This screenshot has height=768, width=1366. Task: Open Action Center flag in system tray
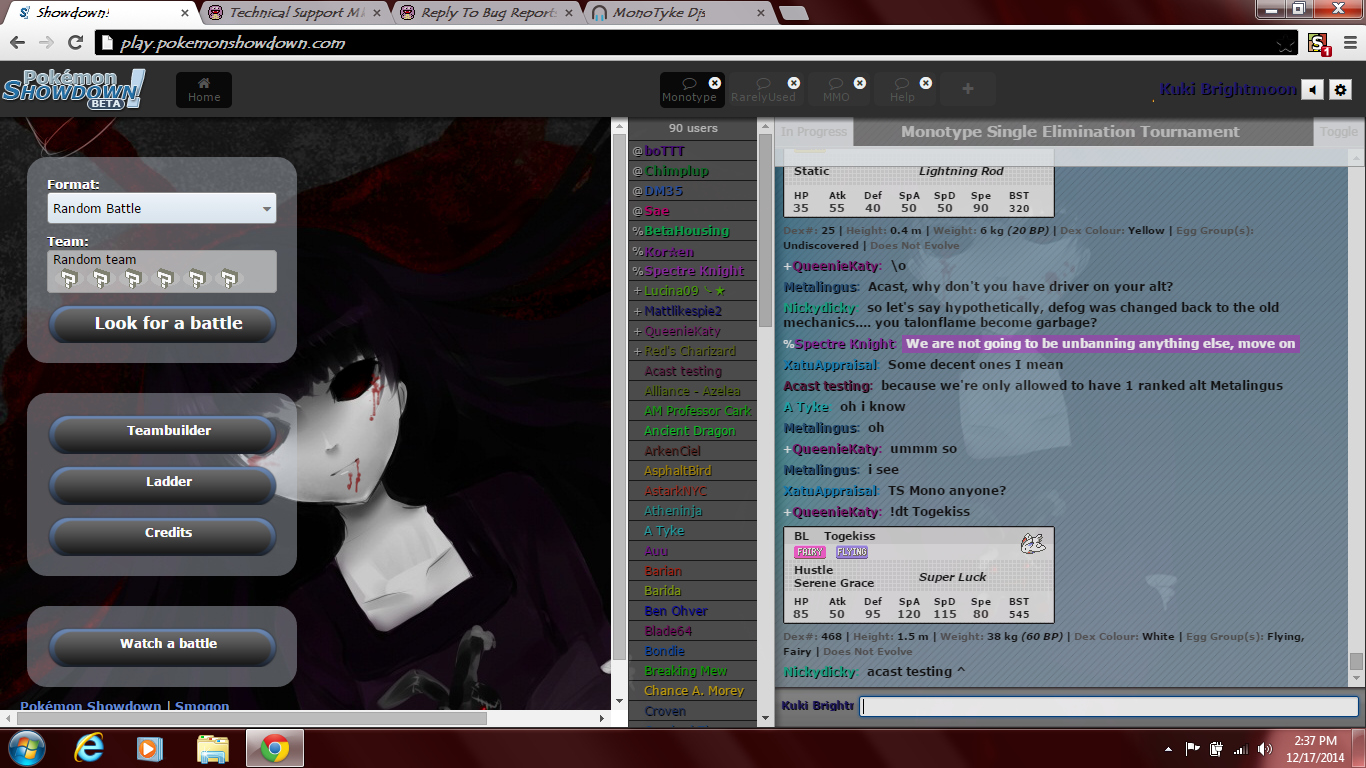click(x=1193, y=749)
